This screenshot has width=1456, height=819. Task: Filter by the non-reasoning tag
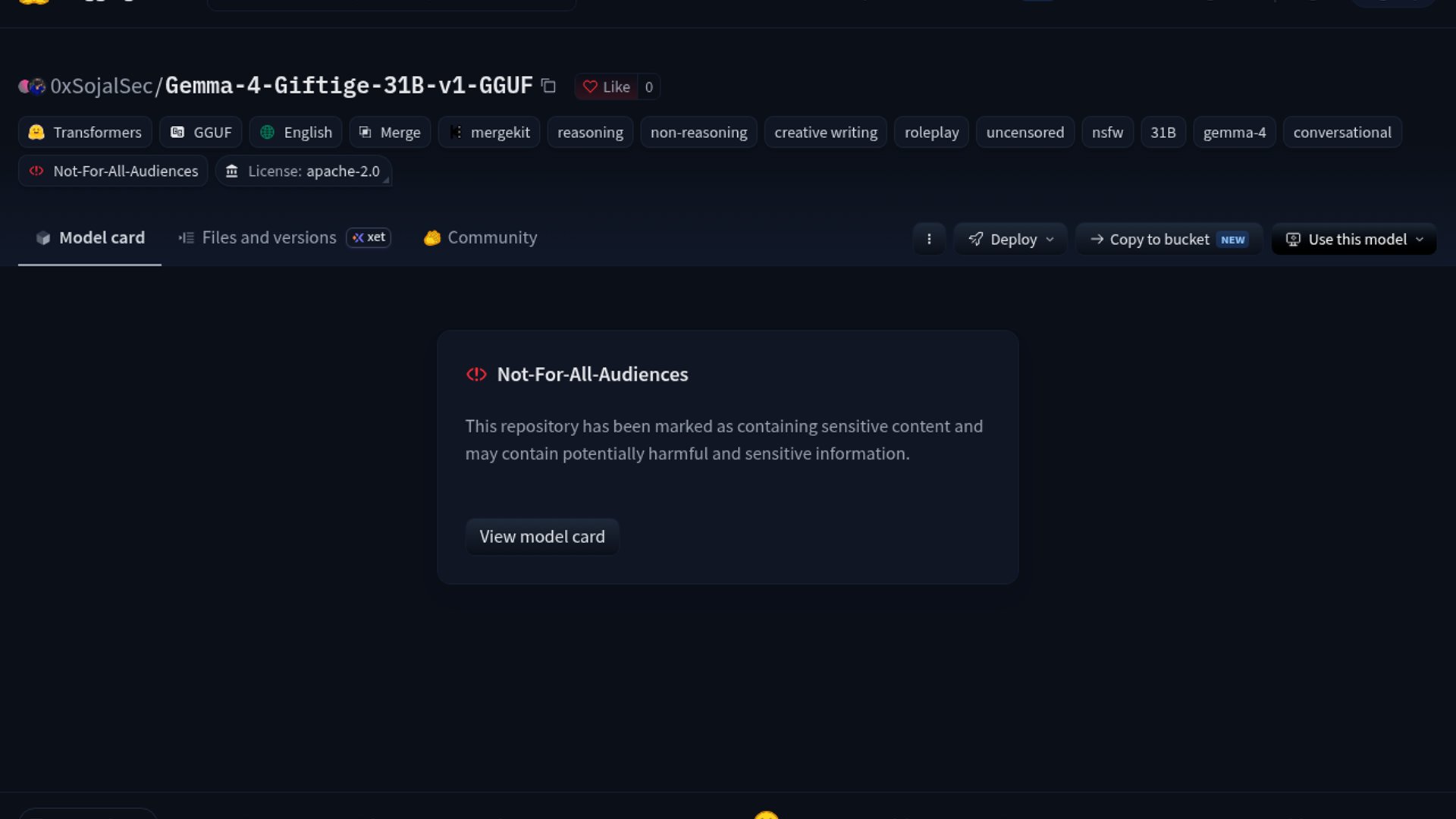point(698,133)
